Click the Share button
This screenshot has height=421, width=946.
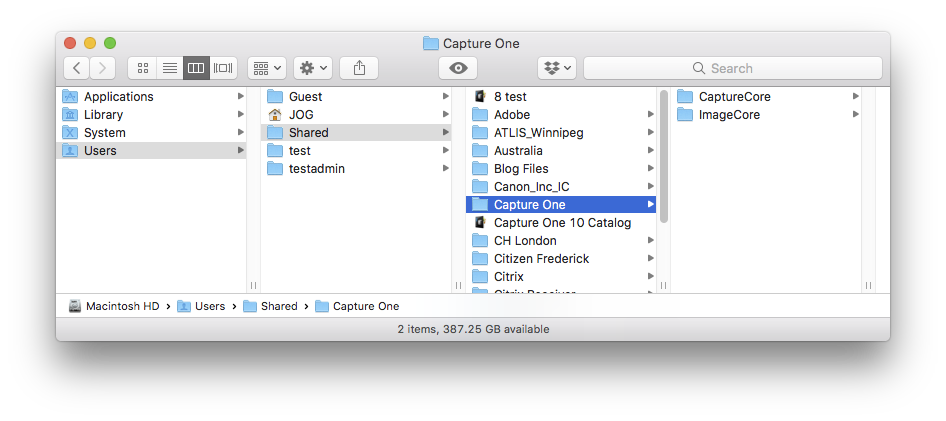(359, 68)
